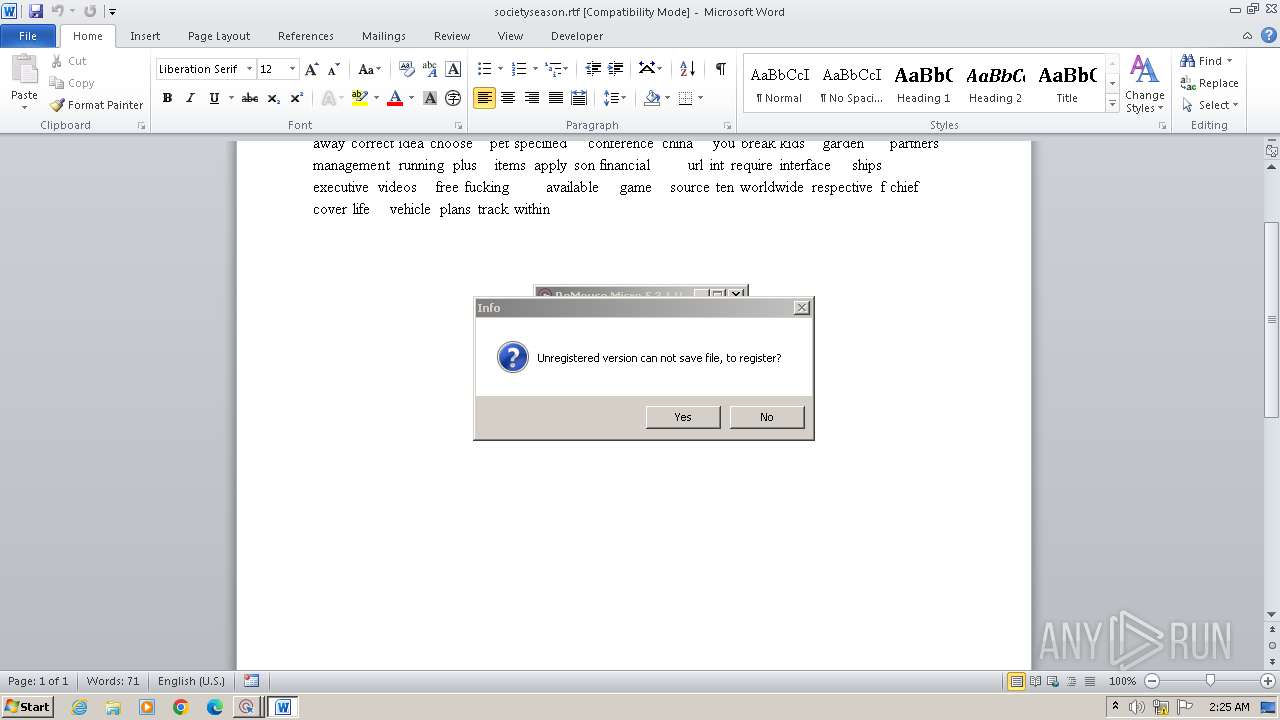Open the Windows Start menu

pyautogui.click(x=28, y=706)
